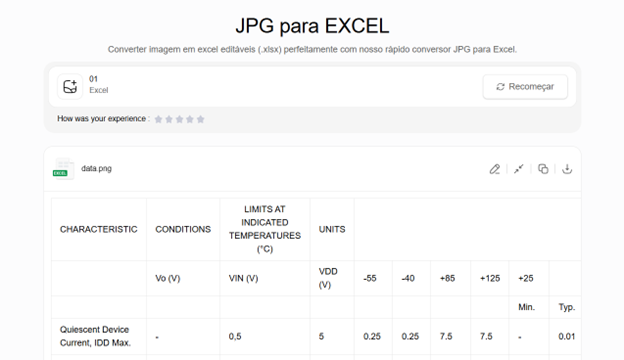The image size is (624, 360).
Task: Select the 5 value in VDD column
Action: (x=332, y=337)
